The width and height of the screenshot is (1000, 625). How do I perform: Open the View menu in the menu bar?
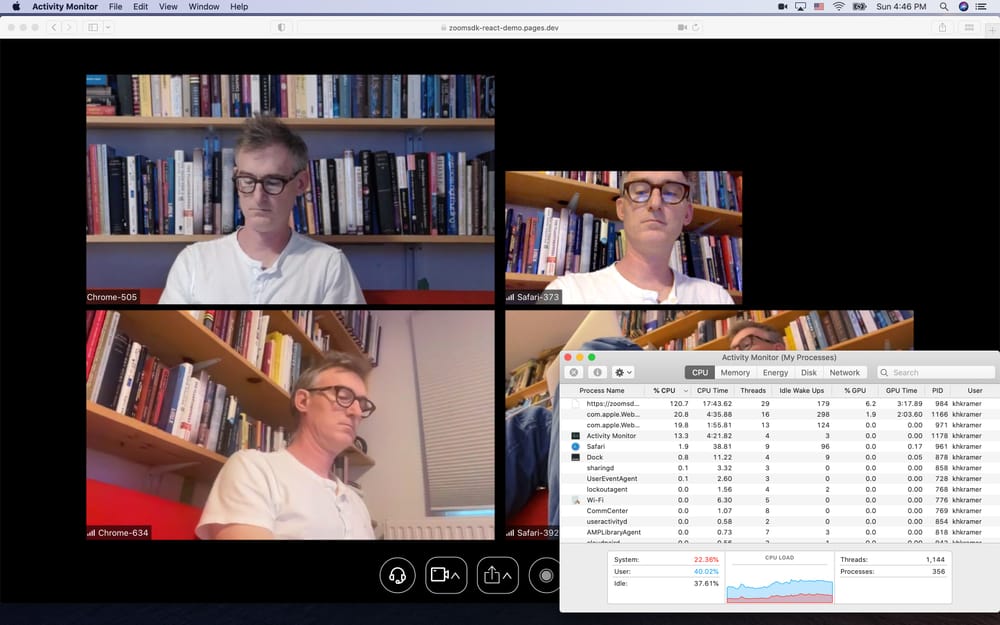click(x=167, y=6)
